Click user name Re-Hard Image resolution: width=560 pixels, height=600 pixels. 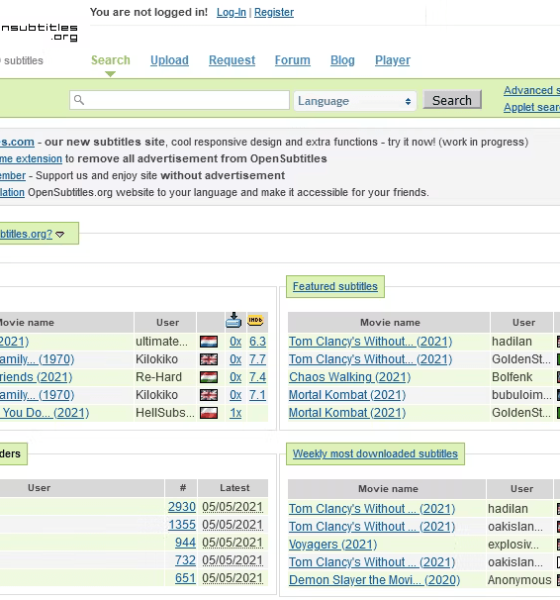click(158, 377)
